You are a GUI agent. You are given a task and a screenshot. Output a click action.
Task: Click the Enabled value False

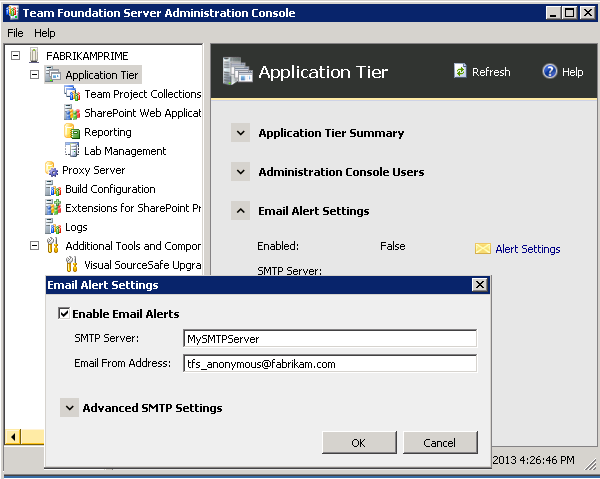coord(393,246)
